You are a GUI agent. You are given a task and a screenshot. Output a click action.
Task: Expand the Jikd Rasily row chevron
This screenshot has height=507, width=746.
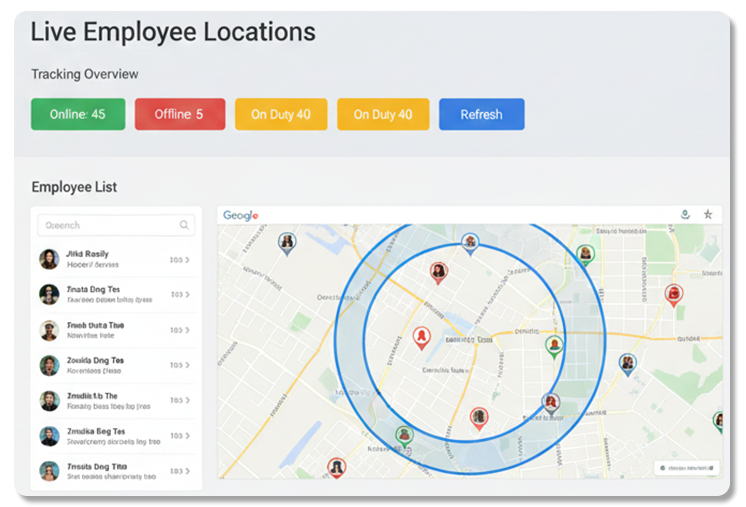click(187, 260)
